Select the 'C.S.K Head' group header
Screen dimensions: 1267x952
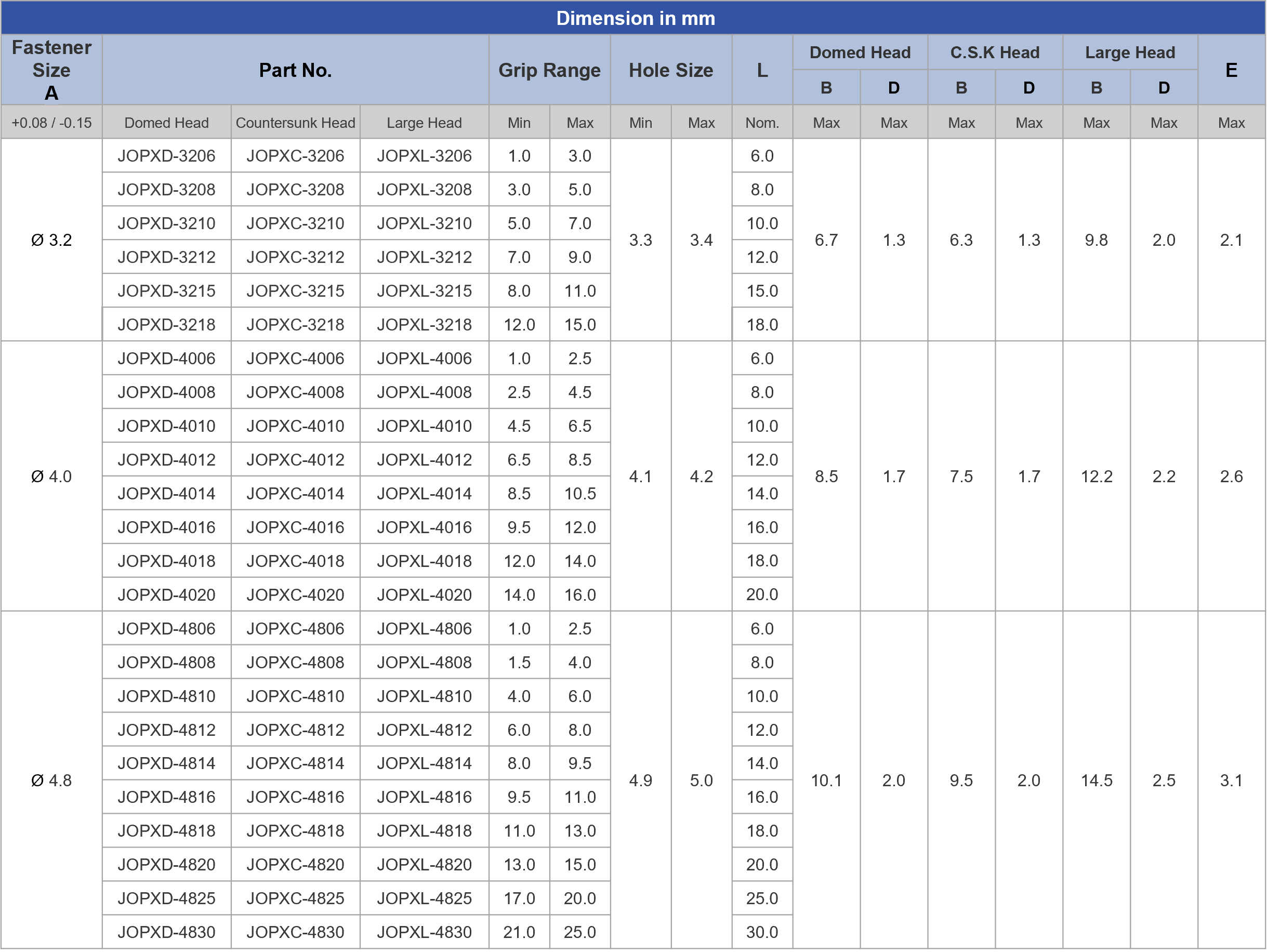pyautogui.click(x=995, y=52)
